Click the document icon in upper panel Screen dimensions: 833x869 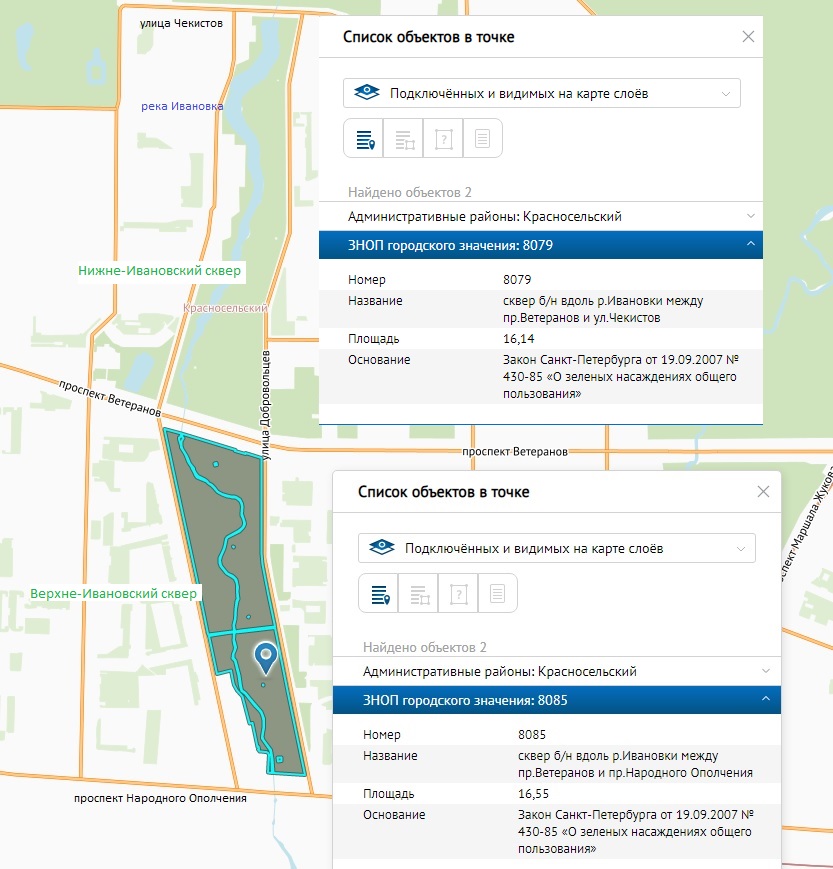click(482, 139)
